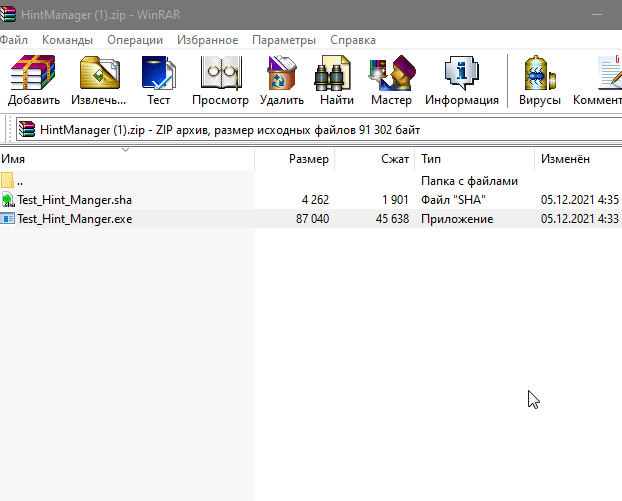
Task: Click the Просмотр (View) book icon
Action: (221, 73)
